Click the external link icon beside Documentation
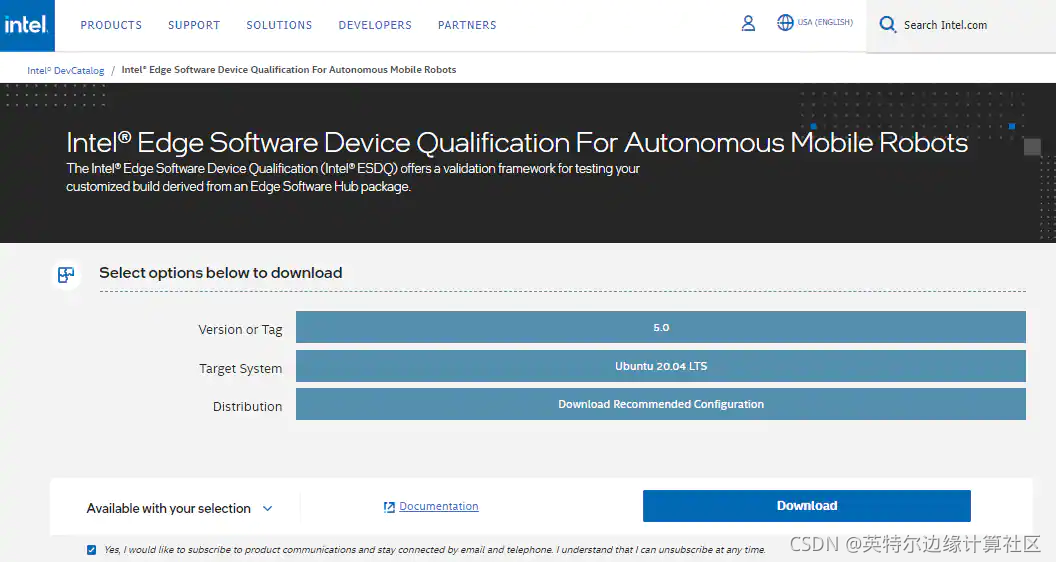1056x562 pixels. pyautogui.click(x=389, y=507)
